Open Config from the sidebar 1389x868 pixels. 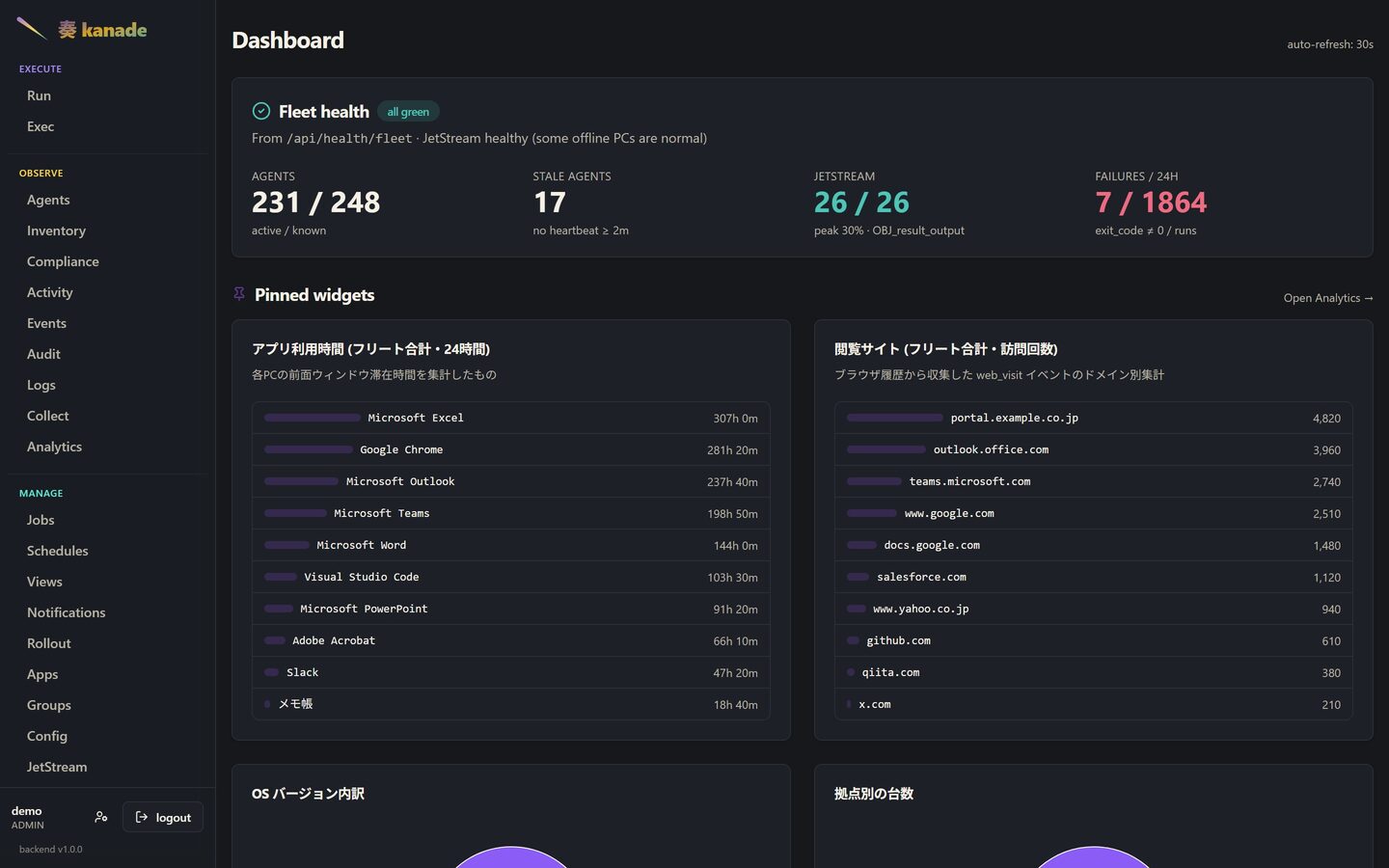108,736
